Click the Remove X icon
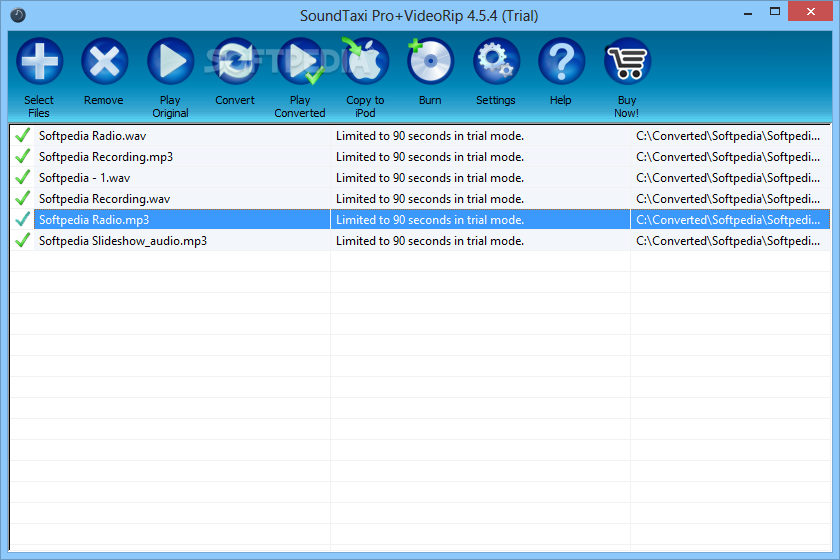 click(104, 61)
